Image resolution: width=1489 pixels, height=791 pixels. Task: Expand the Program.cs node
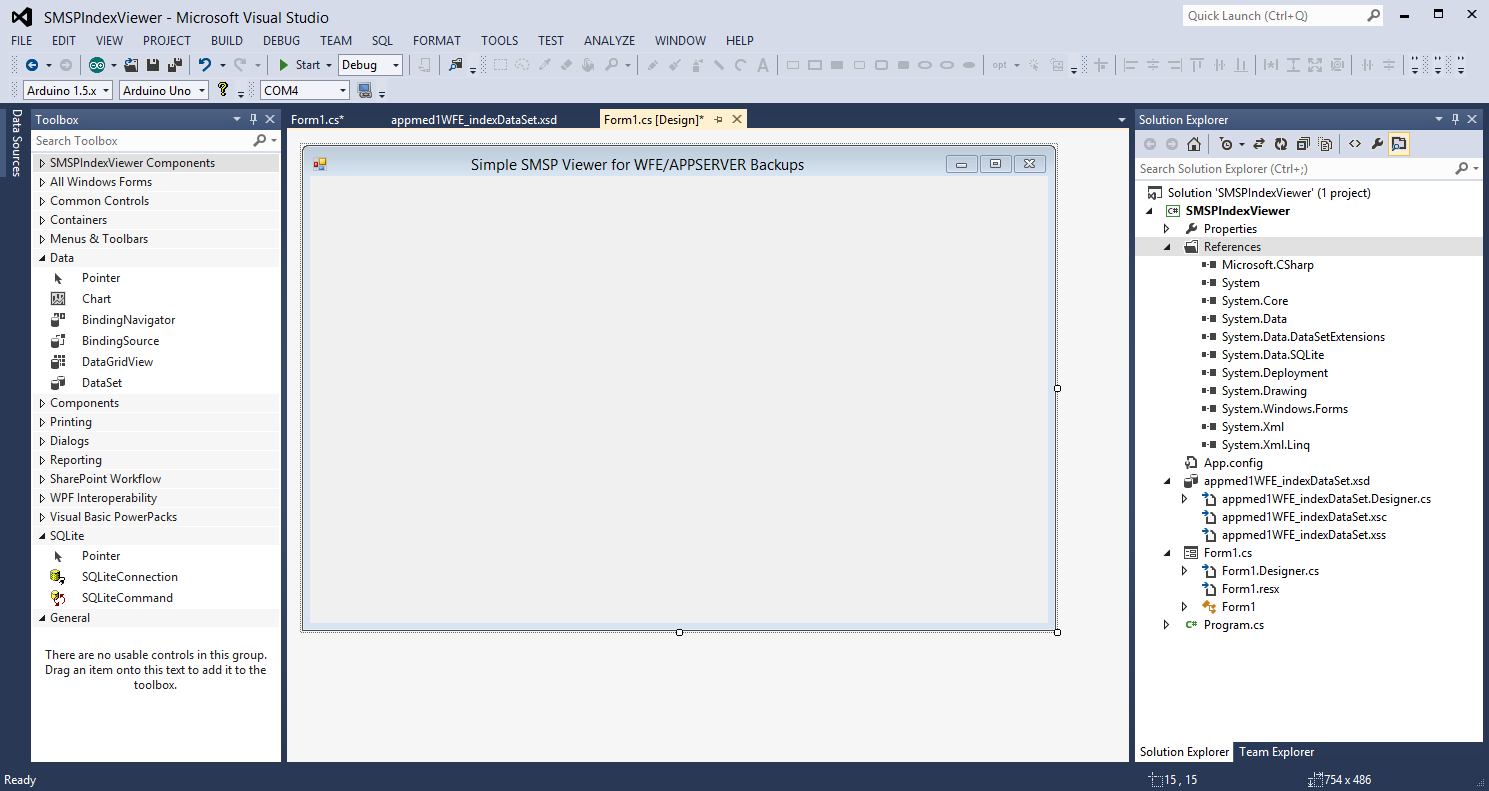[x=1167, y=625]
